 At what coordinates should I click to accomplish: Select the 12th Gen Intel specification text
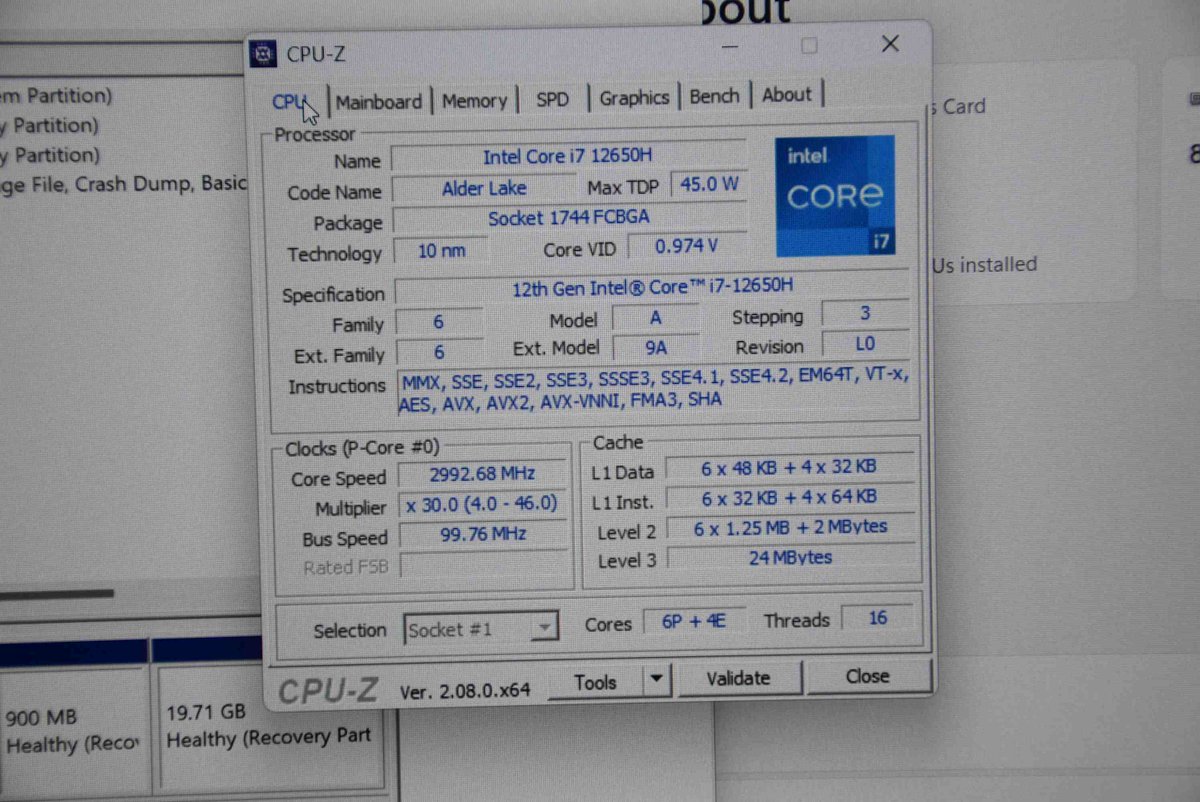[652, 287]
